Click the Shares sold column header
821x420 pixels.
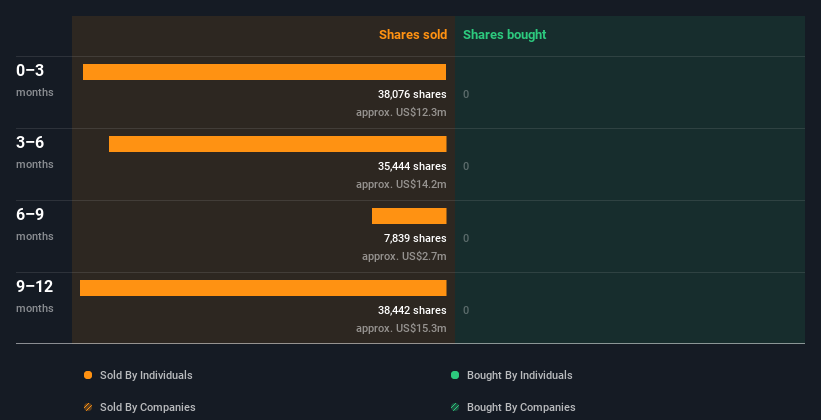click(413, 35)
